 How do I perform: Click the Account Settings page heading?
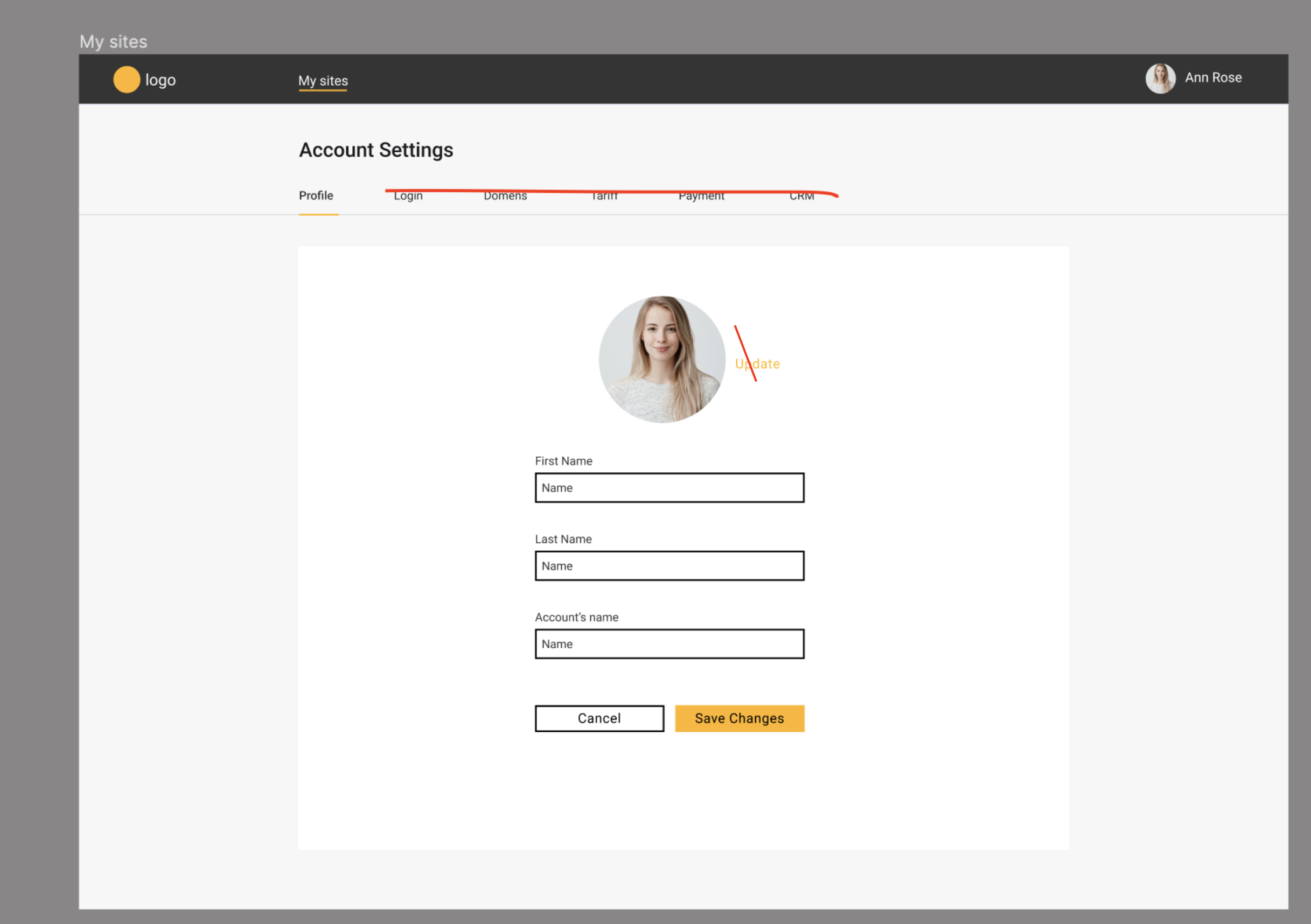coord(376,150)
